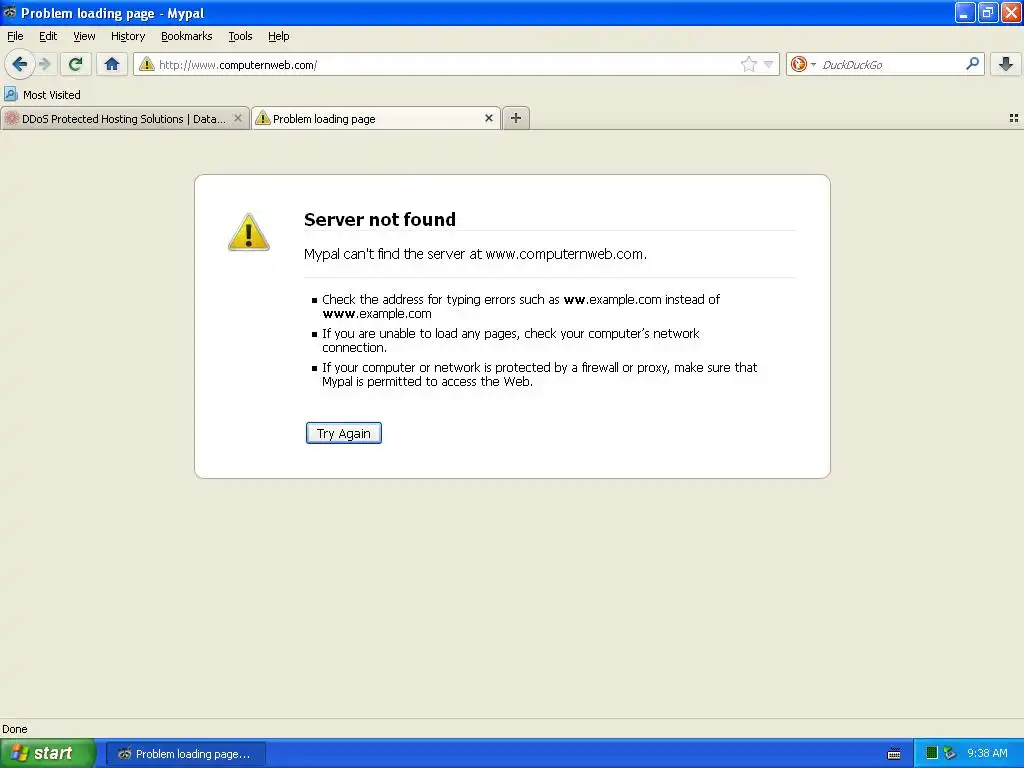Open the home page button
Screen dimensions: 1024x768
(112, 64)
